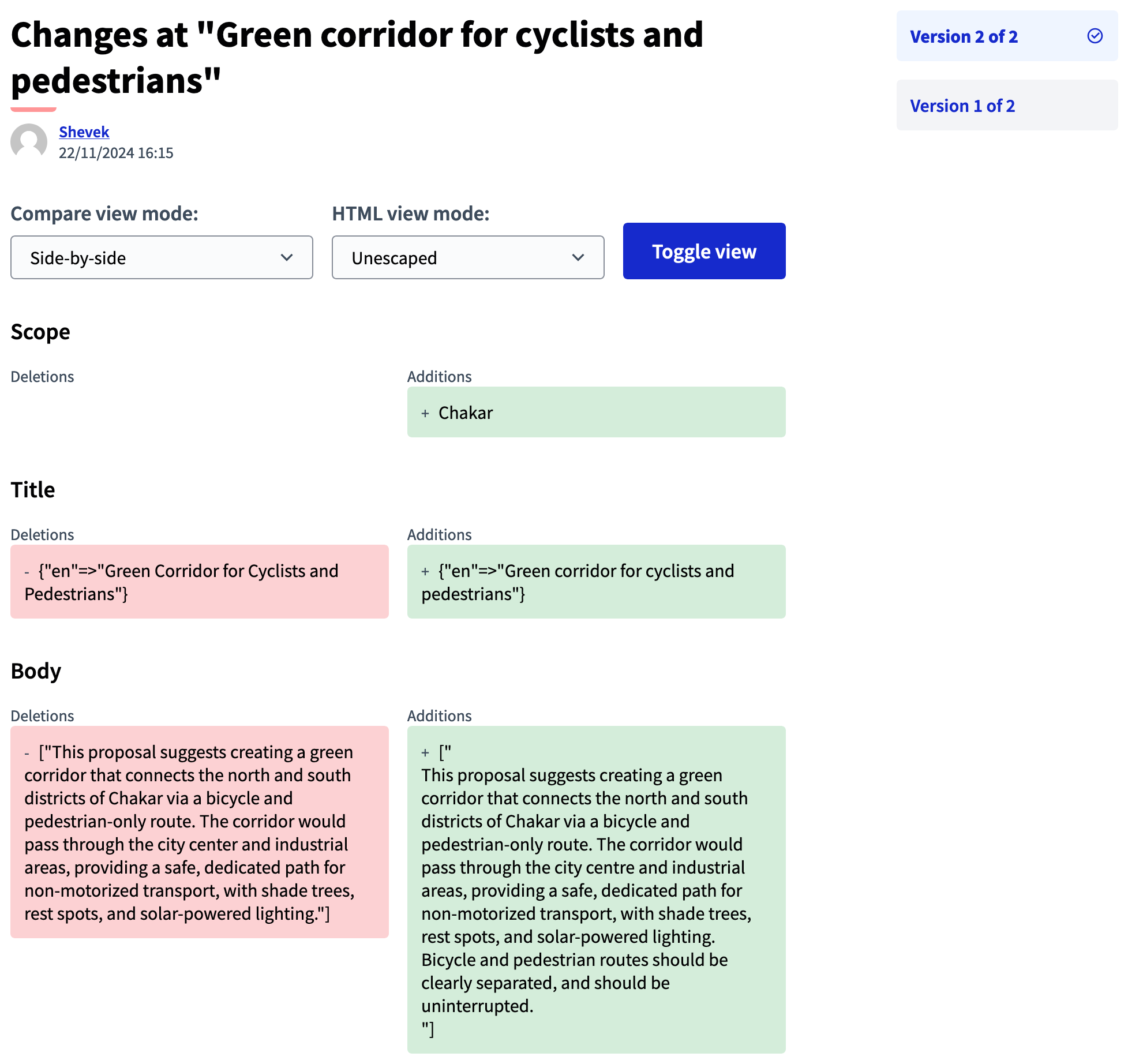Select Unescaped option in HTML view mode
The height and width of the screenshot is (1064, 1128).
point(468,257)
